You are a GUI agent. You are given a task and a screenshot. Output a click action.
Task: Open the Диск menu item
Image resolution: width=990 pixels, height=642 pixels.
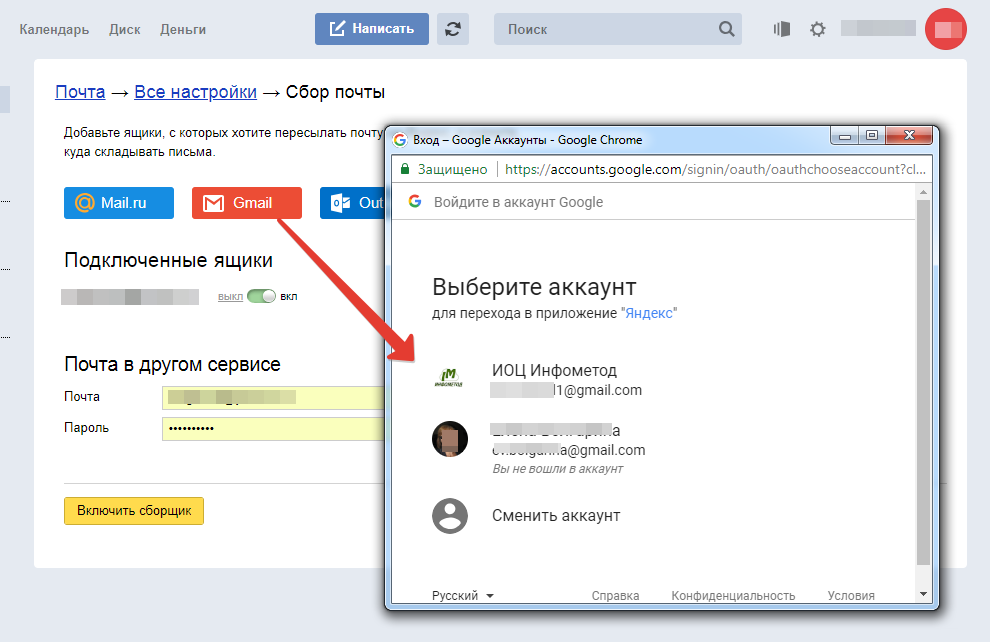point(124,30)
